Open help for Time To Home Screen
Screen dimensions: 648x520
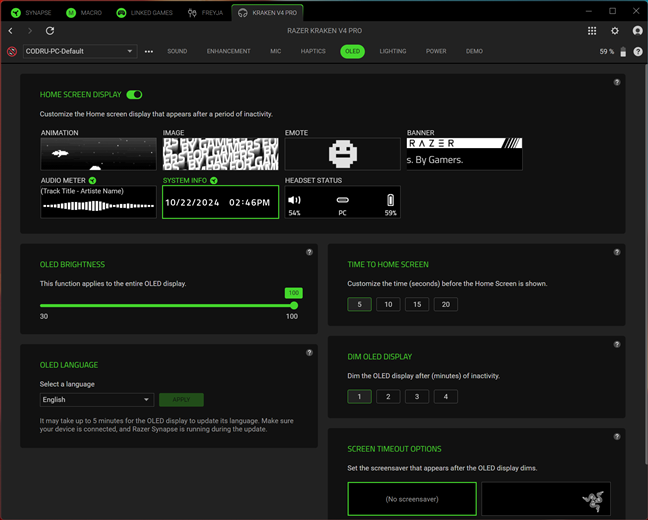coord(617,252)
